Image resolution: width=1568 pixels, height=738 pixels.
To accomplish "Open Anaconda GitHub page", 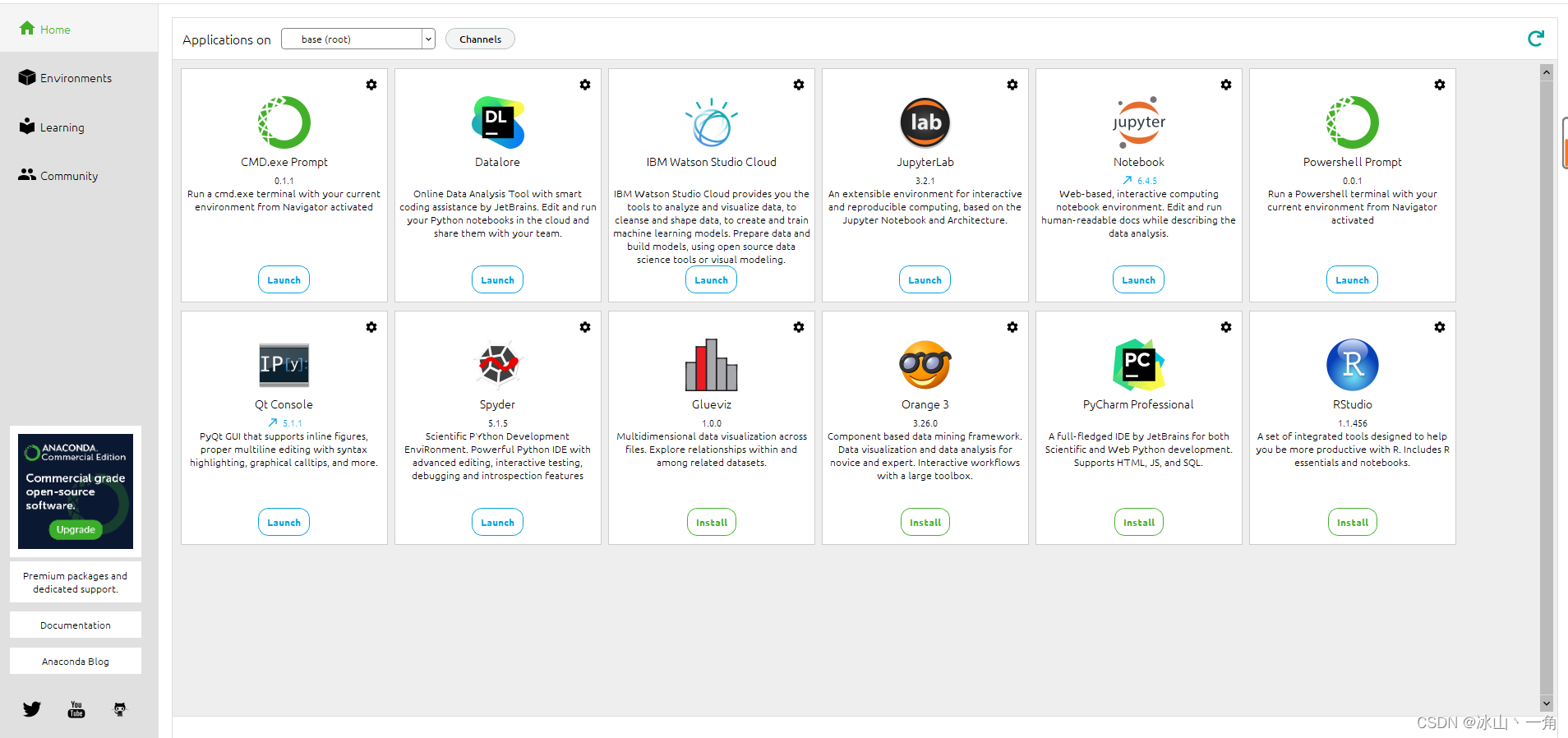I will [x=120, y=709].
